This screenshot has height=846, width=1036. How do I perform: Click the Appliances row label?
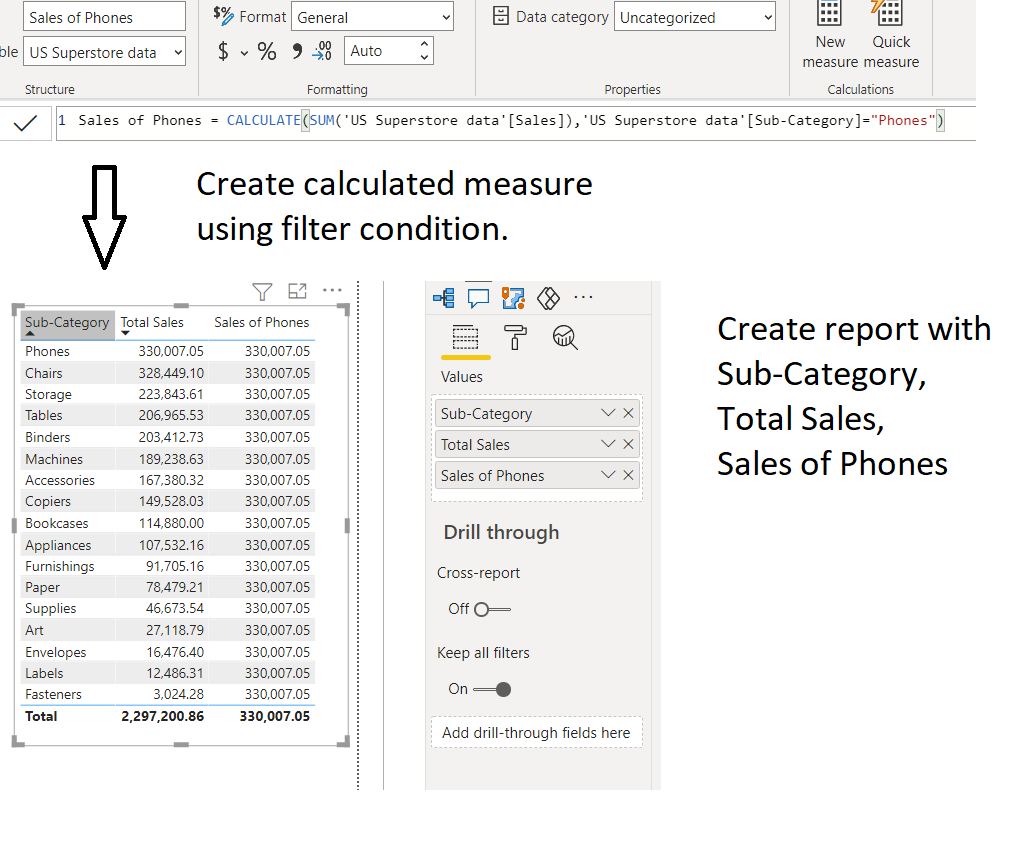[58, 545]
